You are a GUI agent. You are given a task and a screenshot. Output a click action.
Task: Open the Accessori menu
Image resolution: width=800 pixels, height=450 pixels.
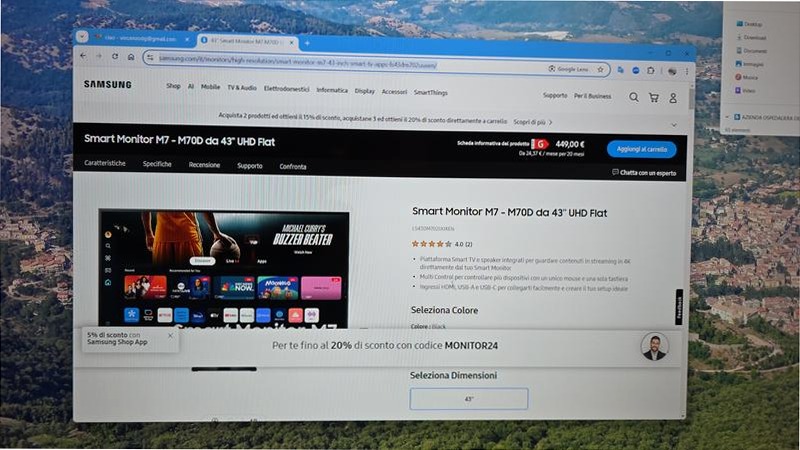click(x=394, y=92)
